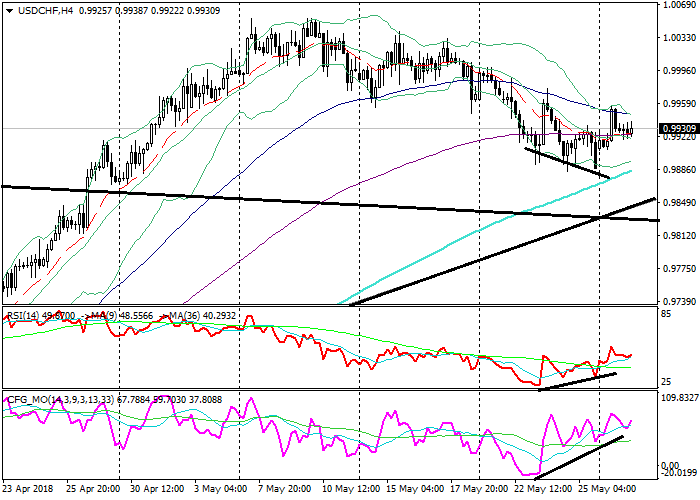700x500 pixels.
Task: Click the CFG_MO indicator label
Action: point(32,400)
